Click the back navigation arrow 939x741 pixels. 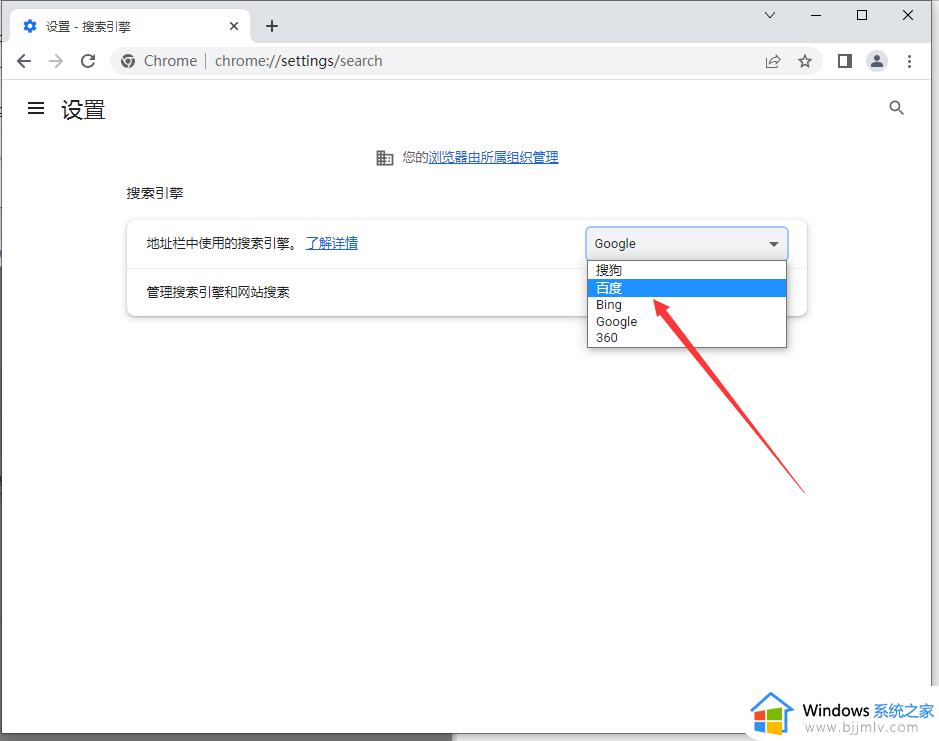(x=24, y=61)
